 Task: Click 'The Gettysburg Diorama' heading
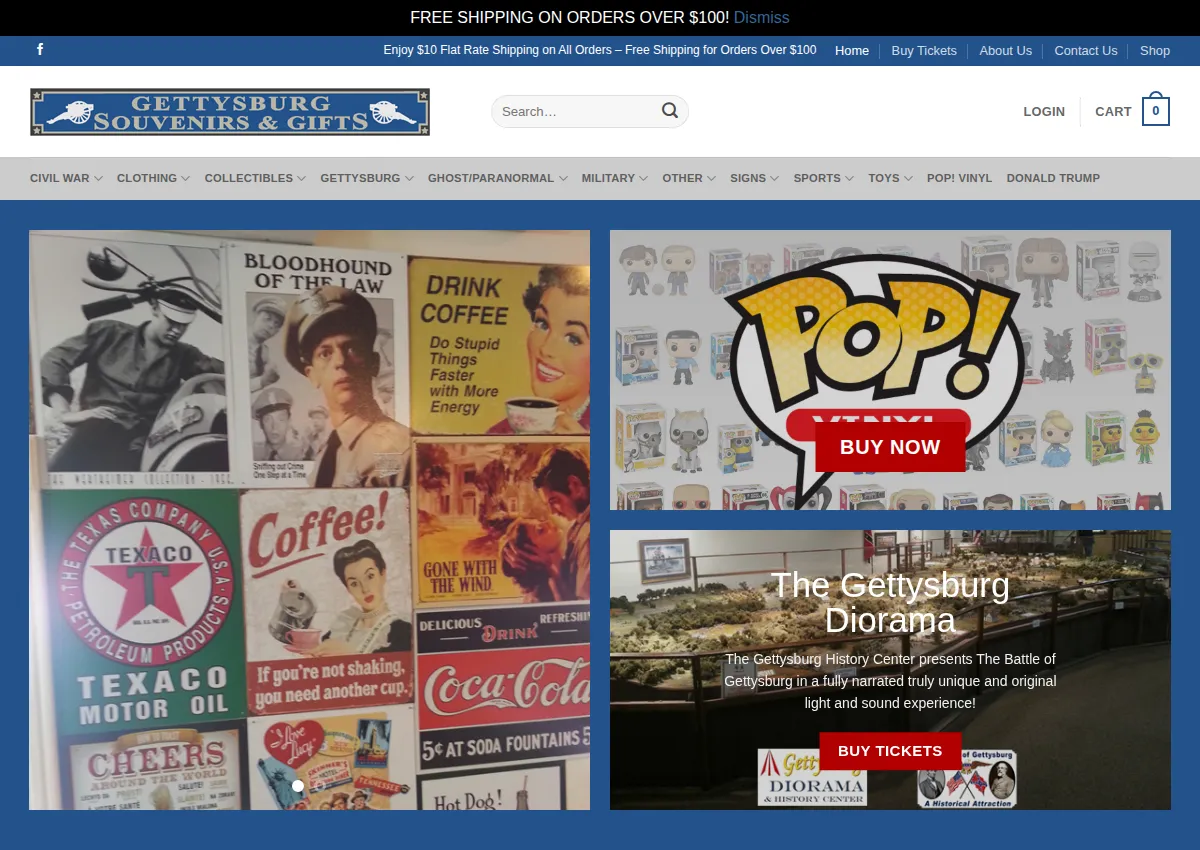point(890,603)
